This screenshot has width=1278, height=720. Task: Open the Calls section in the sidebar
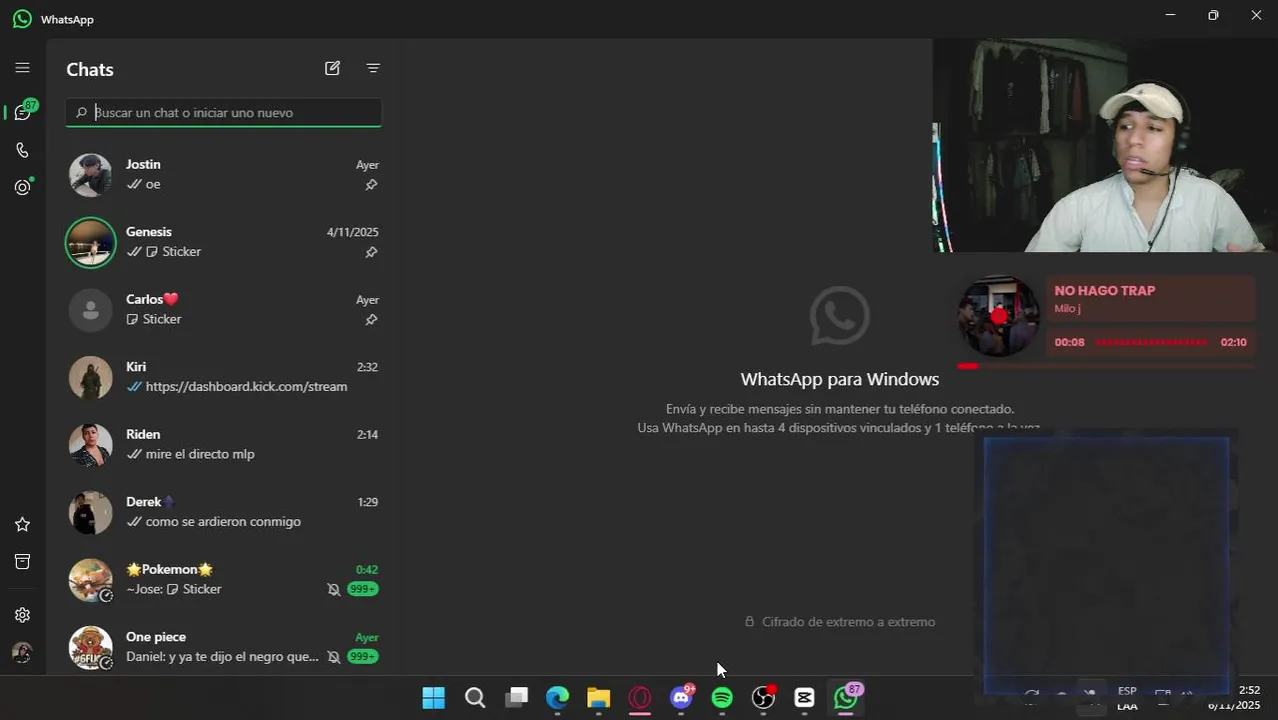click(22, 150)
